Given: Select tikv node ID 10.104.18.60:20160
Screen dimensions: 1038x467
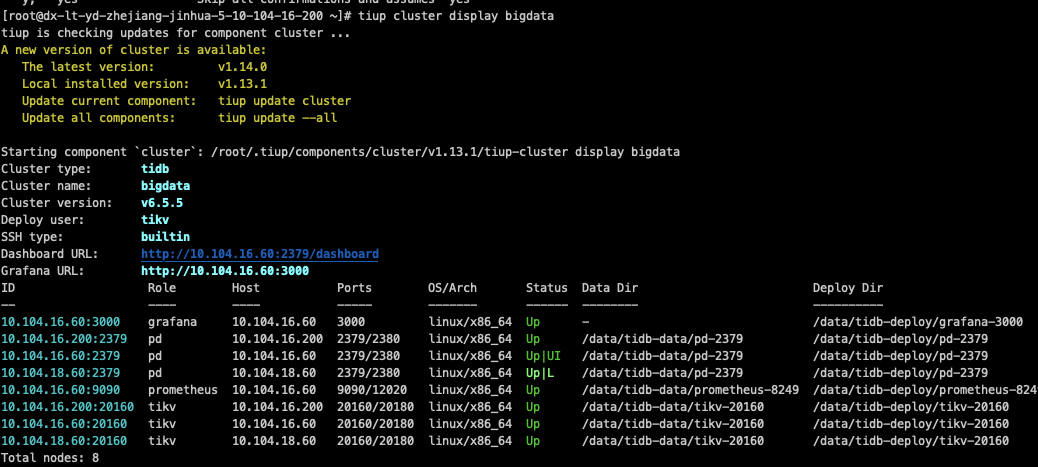Looking at the screenshot, I should 64,441.
